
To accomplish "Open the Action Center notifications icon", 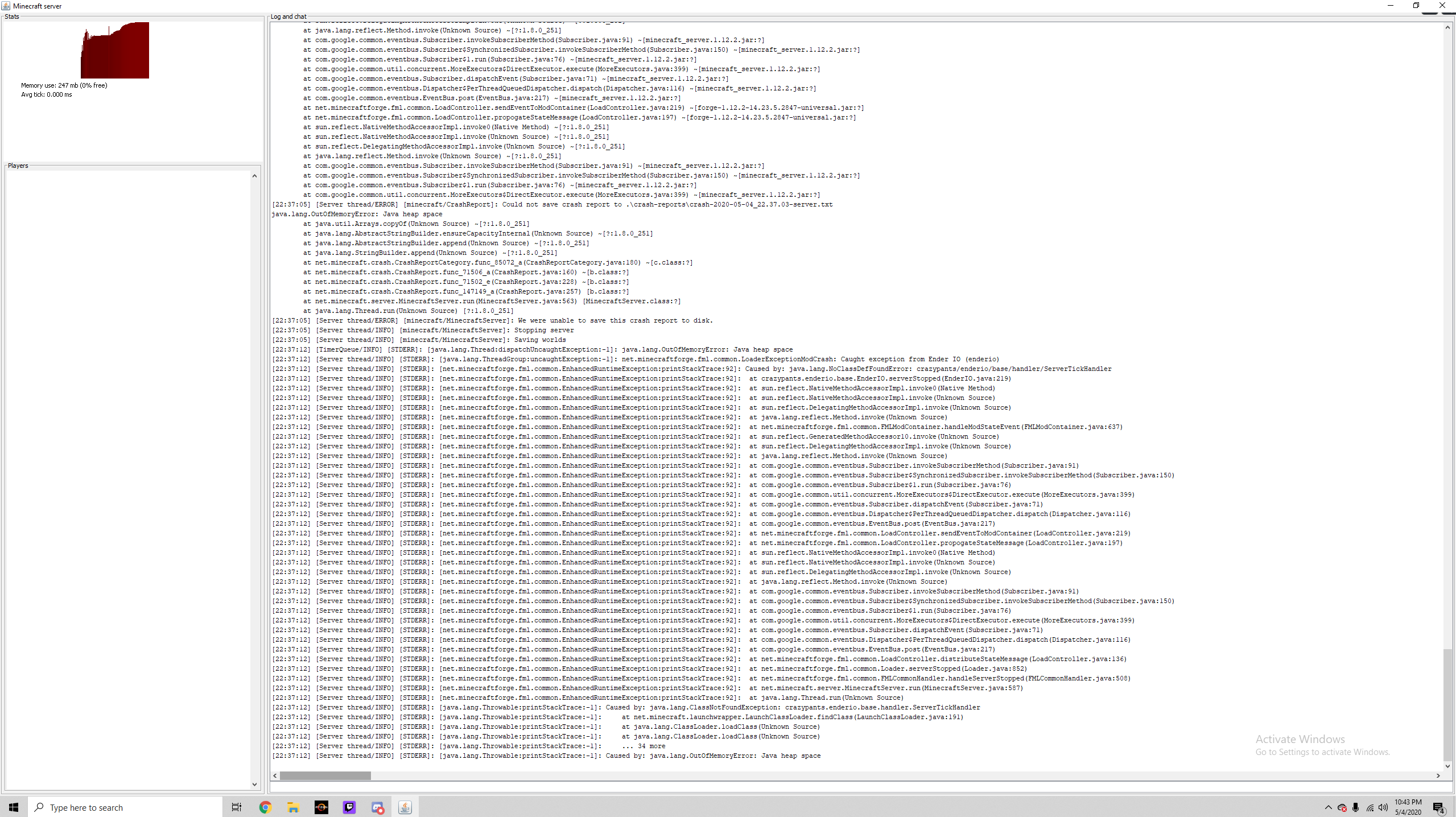I will point(1439,808).
